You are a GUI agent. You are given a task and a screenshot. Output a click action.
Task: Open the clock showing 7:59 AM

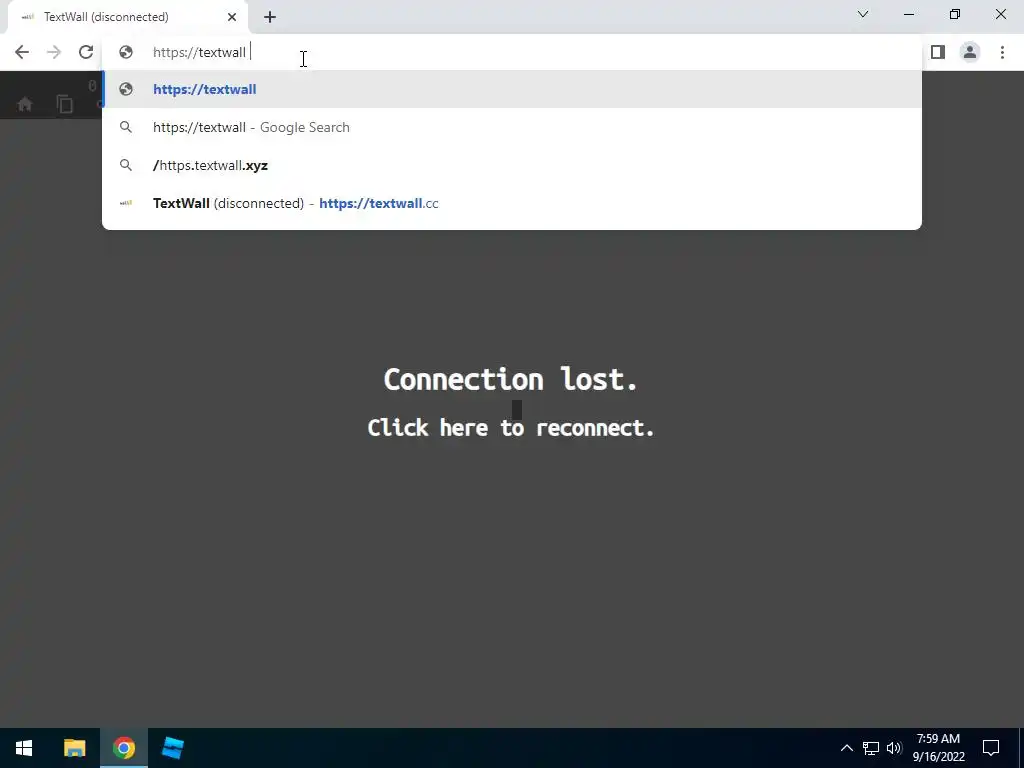point(938,748)
